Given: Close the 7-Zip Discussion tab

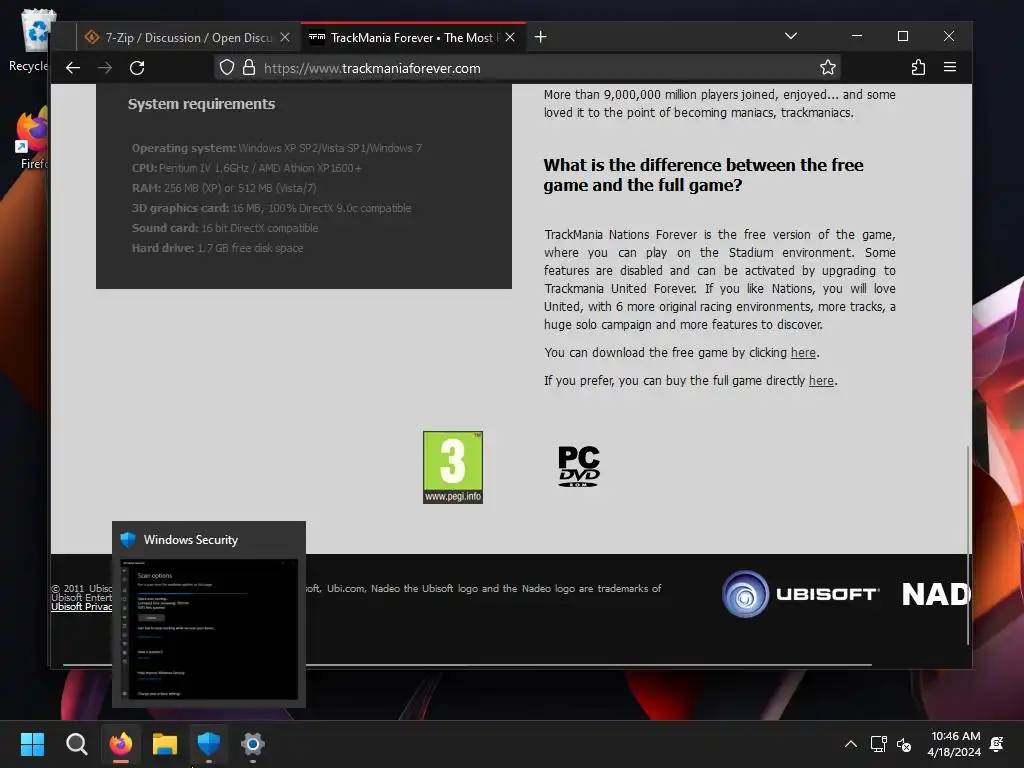Looking at the screenshot, I should pyautogui.click(x=285, y=37).
